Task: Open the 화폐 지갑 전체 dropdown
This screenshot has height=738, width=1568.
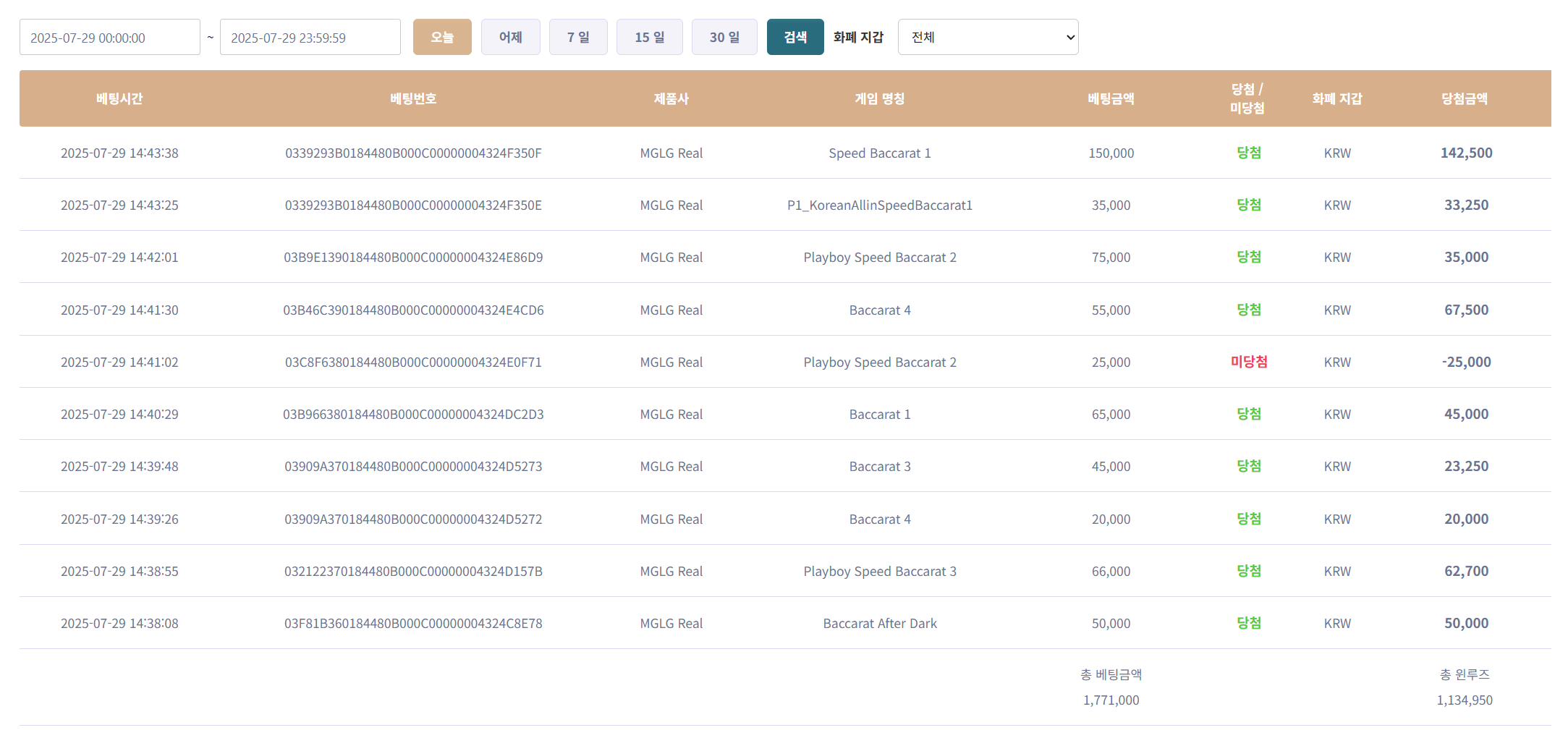Action: [x=988, y=37]
